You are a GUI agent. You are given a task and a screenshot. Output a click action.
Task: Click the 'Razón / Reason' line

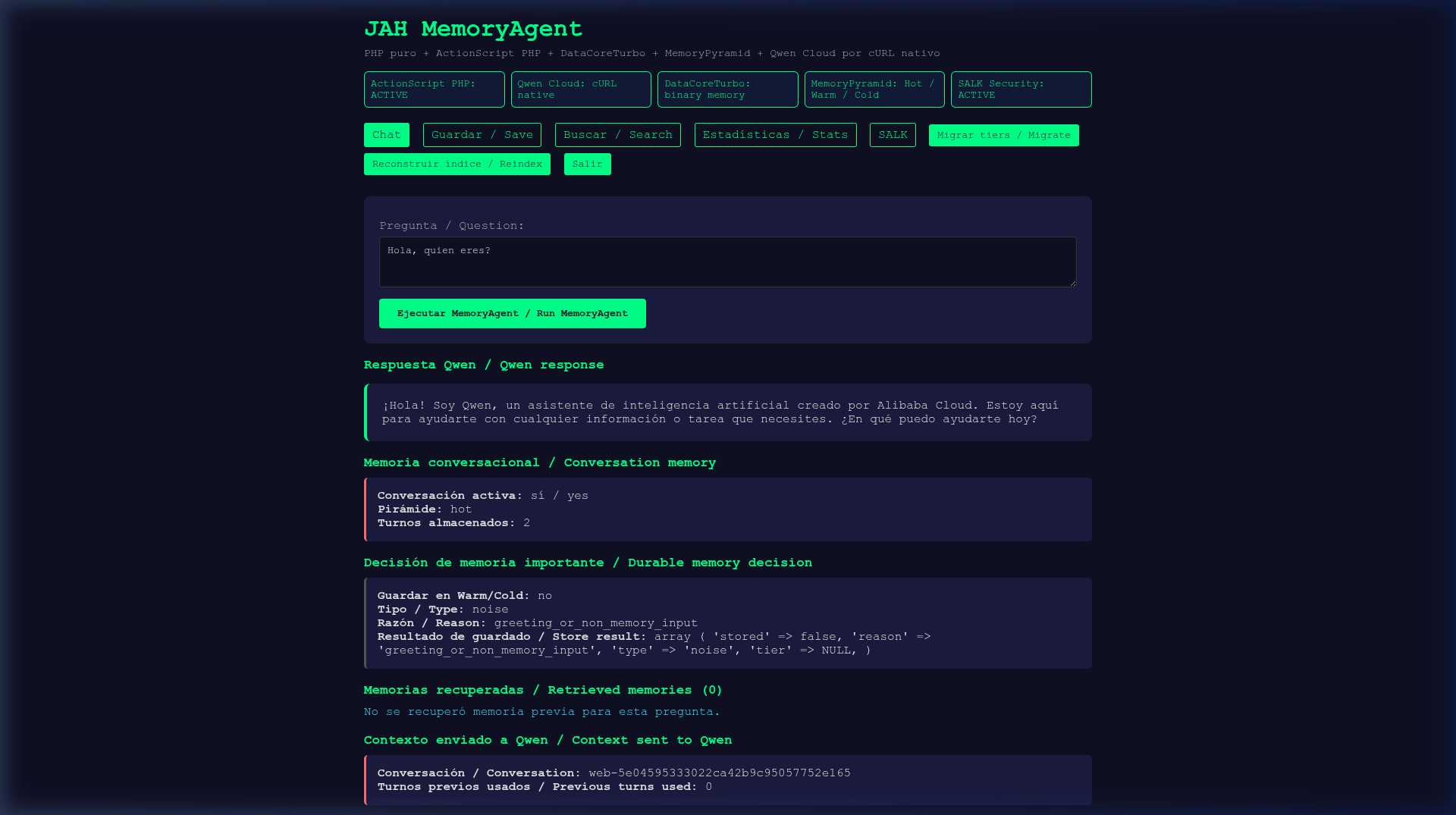[x=538, y=623]
